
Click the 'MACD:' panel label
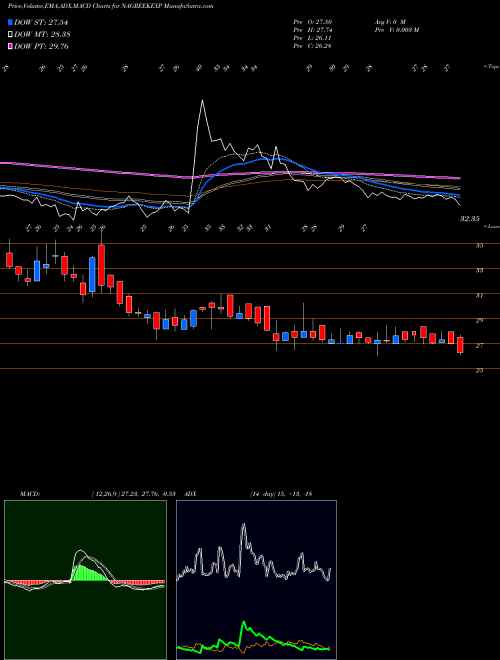click(29, 494)
